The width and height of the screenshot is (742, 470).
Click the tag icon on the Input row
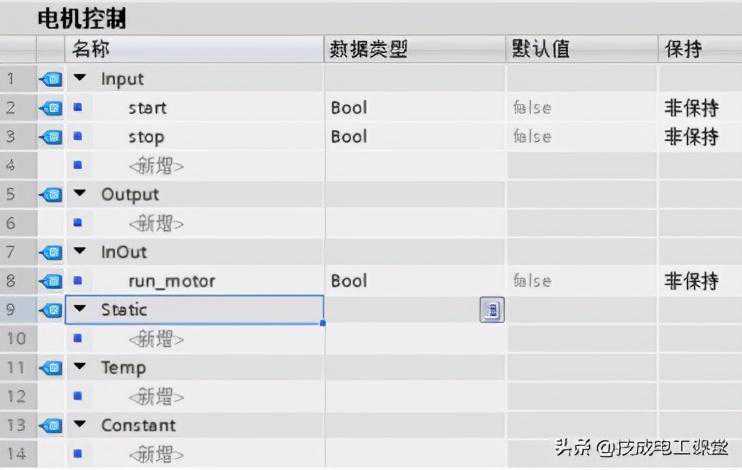(x=50, y=79)
